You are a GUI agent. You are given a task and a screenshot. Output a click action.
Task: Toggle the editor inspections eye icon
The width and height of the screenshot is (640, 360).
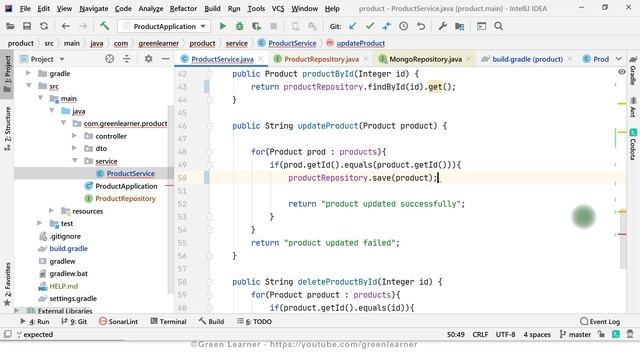pos(622,72)
